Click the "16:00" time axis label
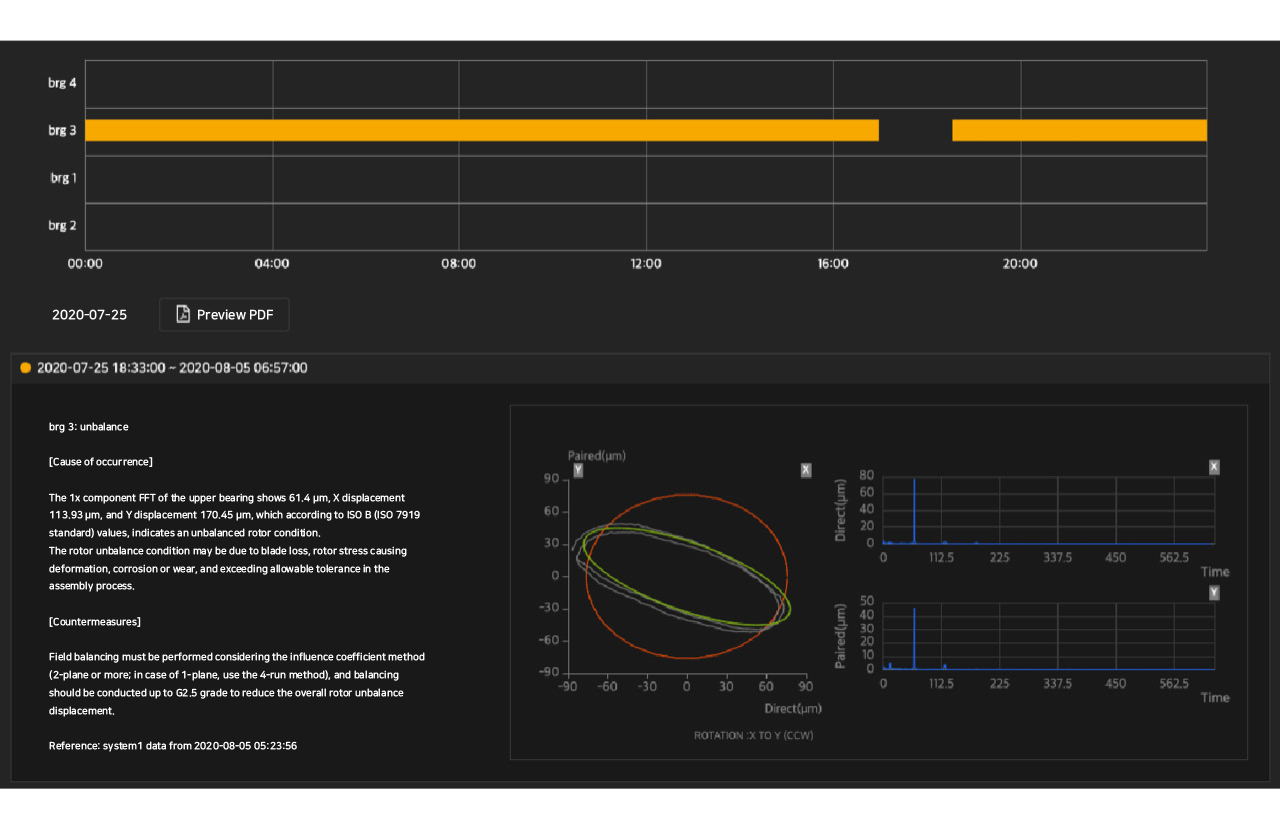 pyautogui.click(x=833, y=264)
